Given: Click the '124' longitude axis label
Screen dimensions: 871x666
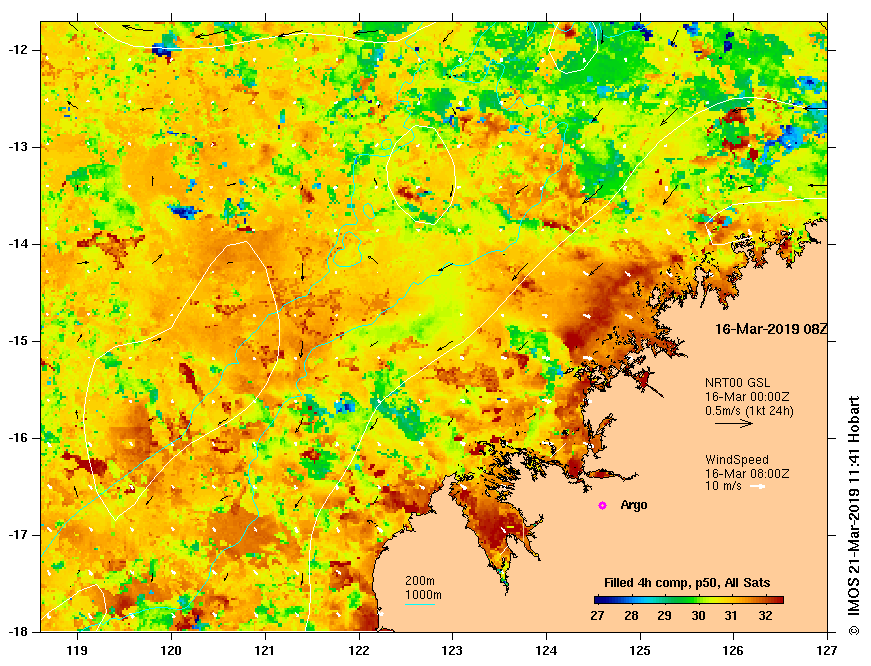Looking at the screenshot, I should (x=546, y=651).
